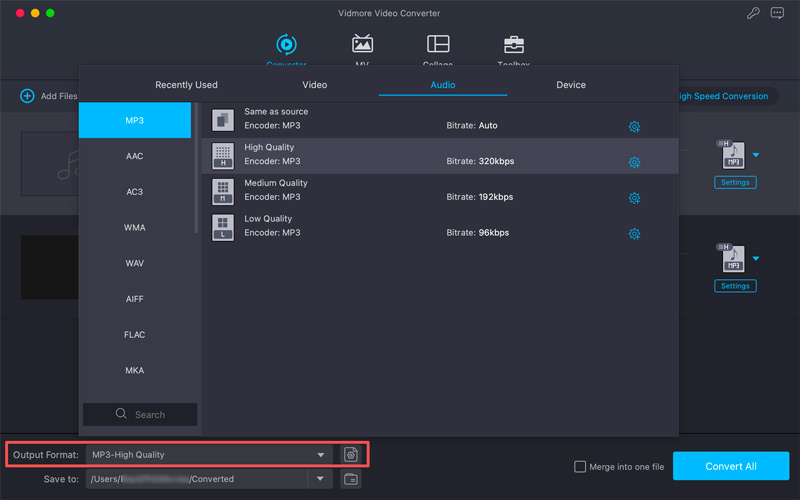Screen dimensions: 800x500
Task: Click the first file's MP3 format icon
Action: [733, 155]
